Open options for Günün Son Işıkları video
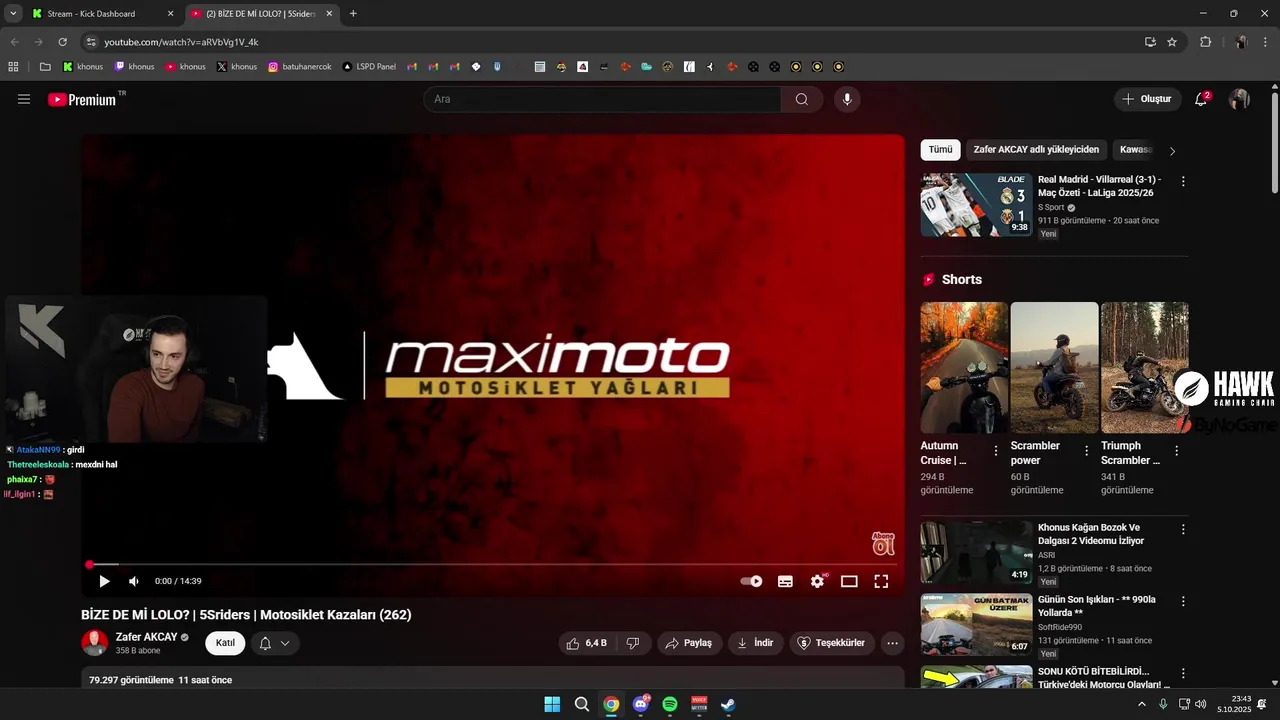 tap(1183, 602)
